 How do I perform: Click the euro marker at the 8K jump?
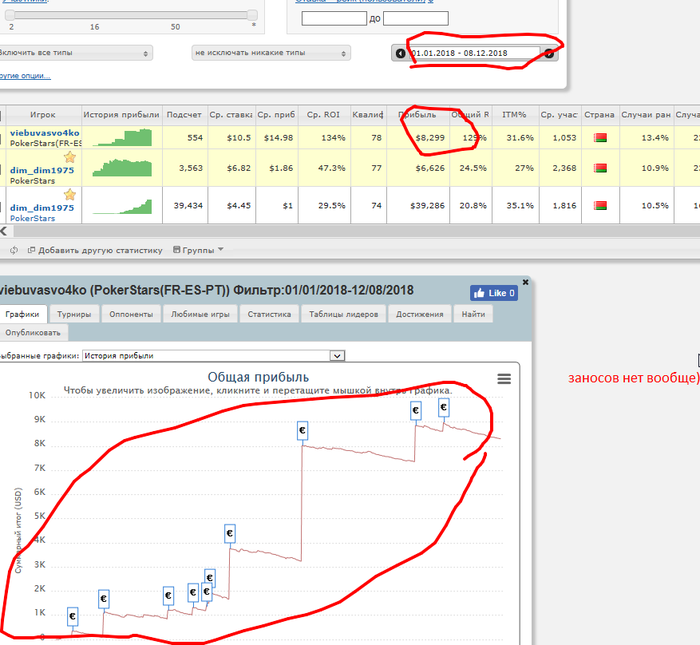pyautogui.click(x=302, y=430)
